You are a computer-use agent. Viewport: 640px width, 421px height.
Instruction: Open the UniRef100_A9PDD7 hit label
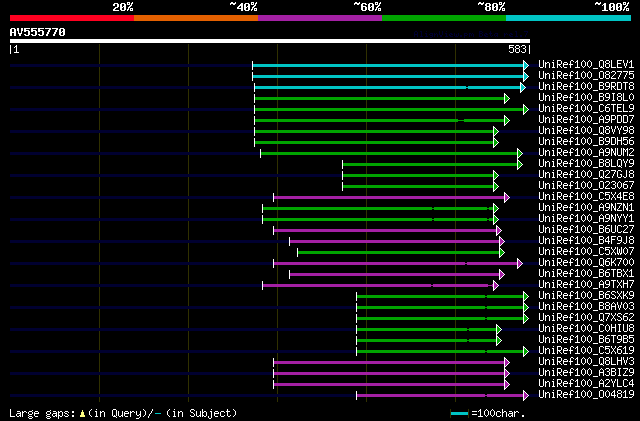(x=586, y=119)
